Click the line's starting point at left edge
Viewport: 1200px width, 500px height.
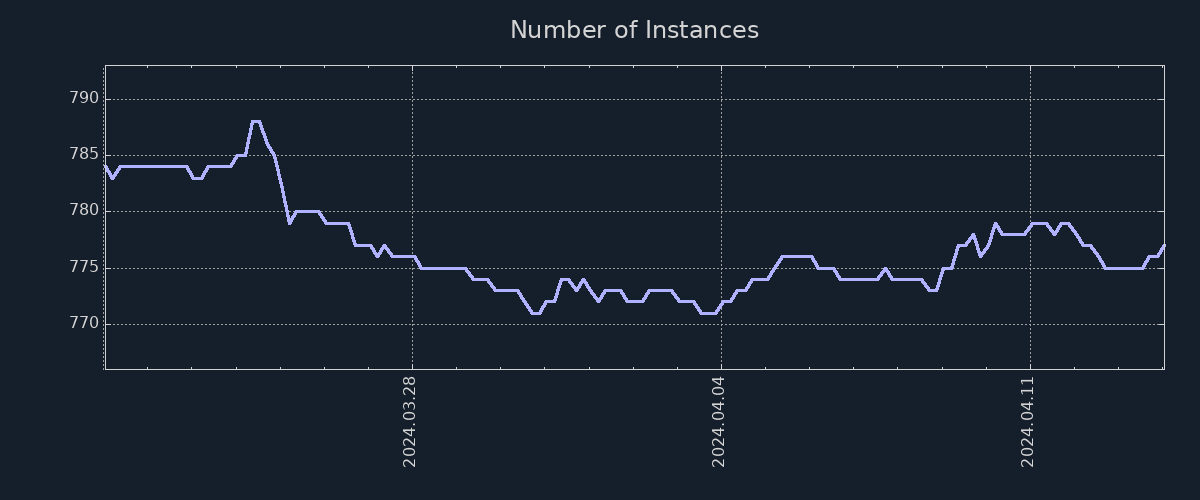(106, 166)
